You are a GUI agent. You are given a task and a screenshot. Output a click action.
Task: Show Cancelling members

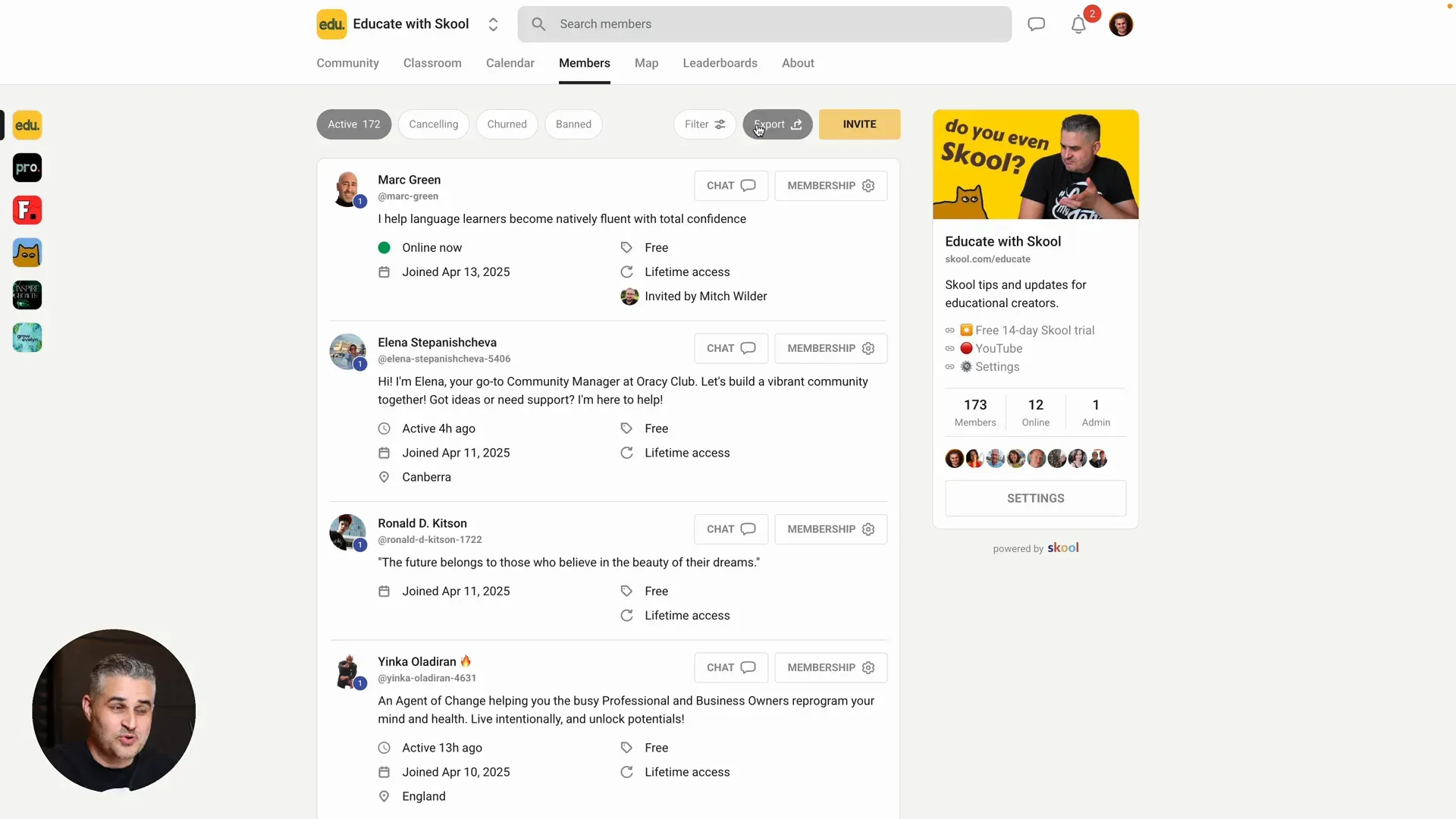click(434, 124)
